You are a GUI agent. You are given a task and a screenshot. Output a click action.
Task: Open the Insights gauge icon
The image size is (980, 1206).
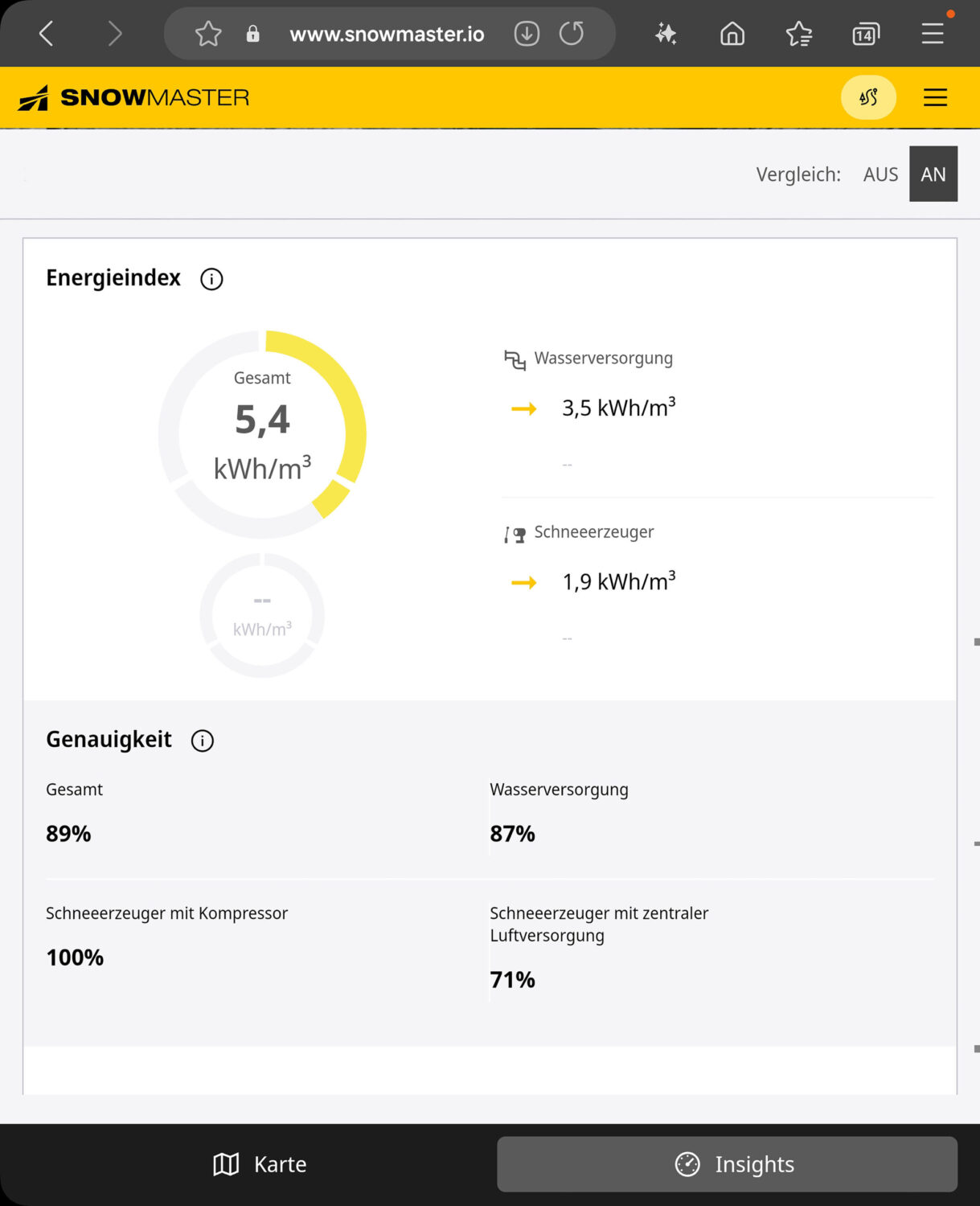[686, 1163]
